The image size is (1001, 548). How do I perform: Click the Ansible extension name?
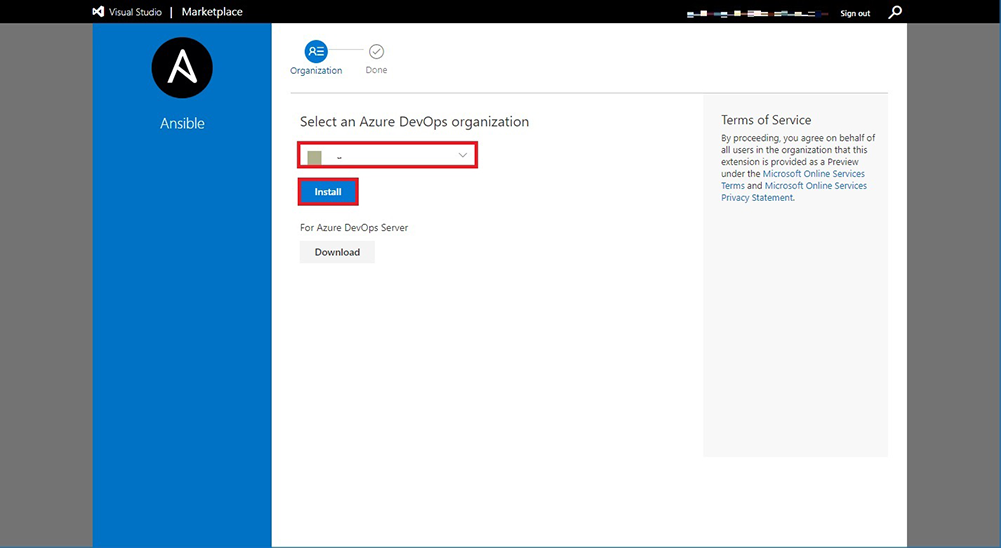(182, 123)
